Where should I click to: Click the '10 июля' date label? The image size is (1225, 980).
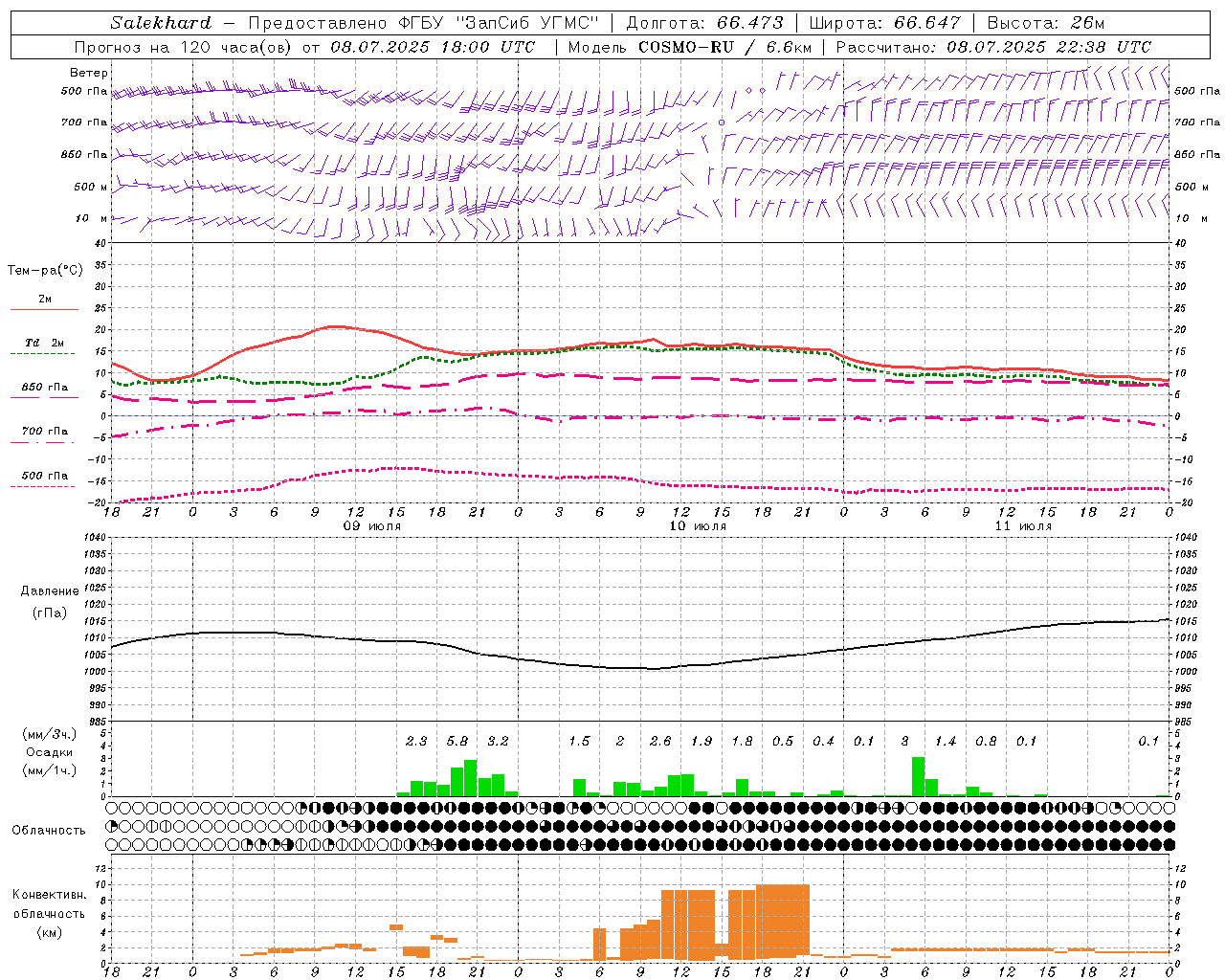(x=698, y=526)
